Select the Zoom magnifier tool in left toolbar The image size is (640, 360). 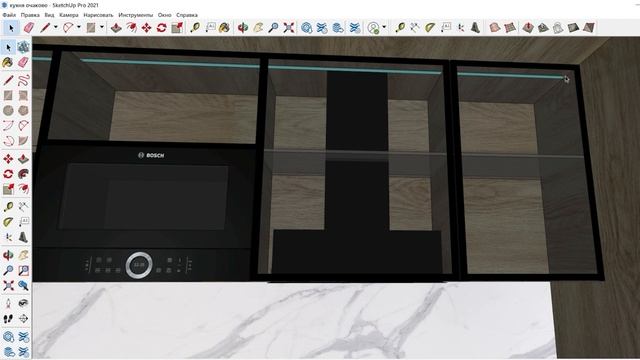pos(8,270)
